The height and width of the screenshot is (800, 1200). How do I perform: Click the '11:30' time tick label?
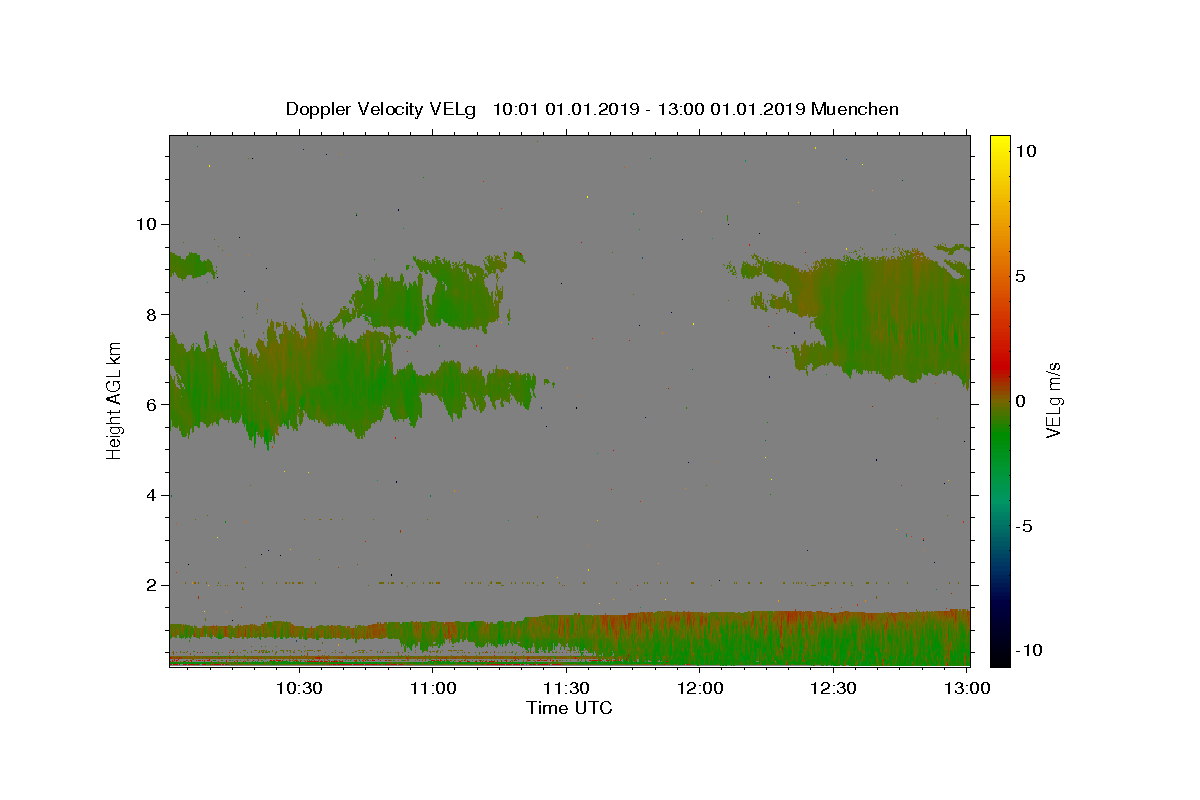[566, 688]
